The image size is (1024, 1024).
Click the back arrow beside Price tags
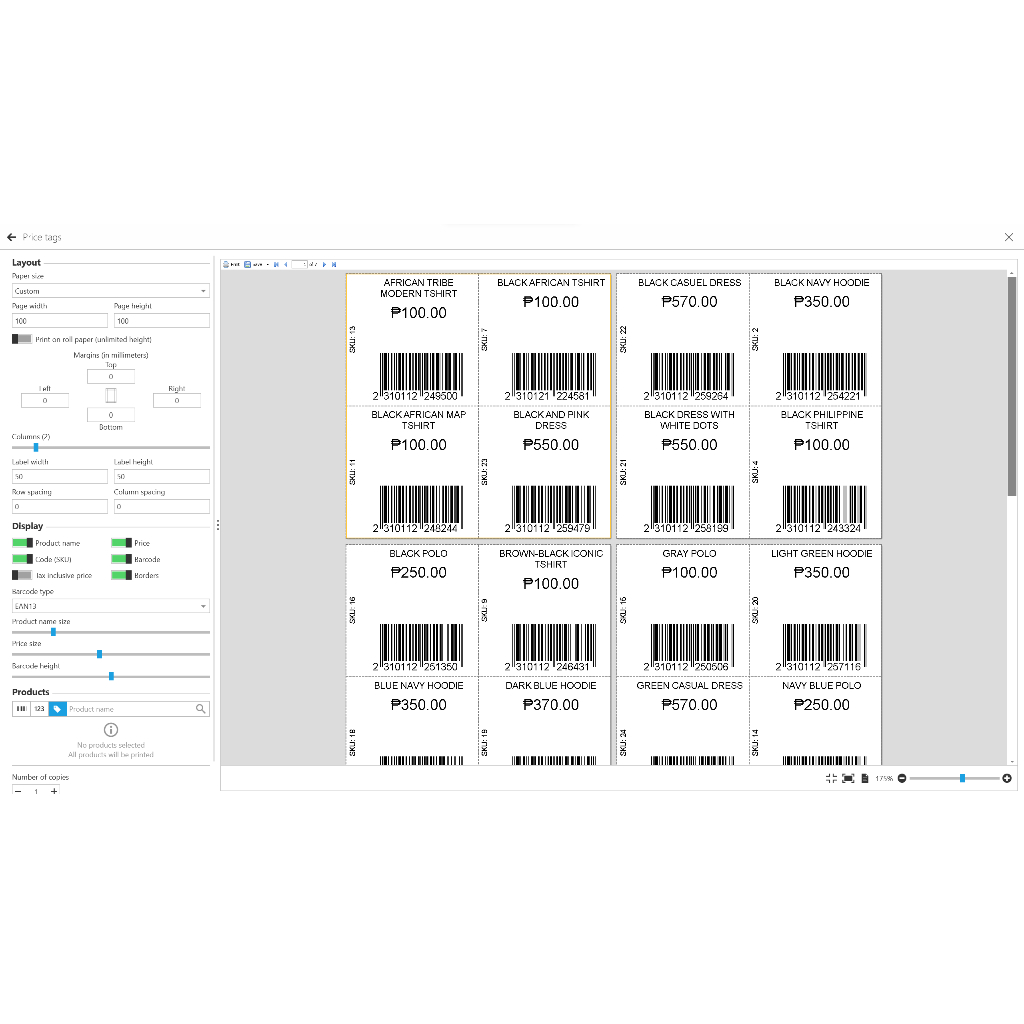click(x=12, y=237)
